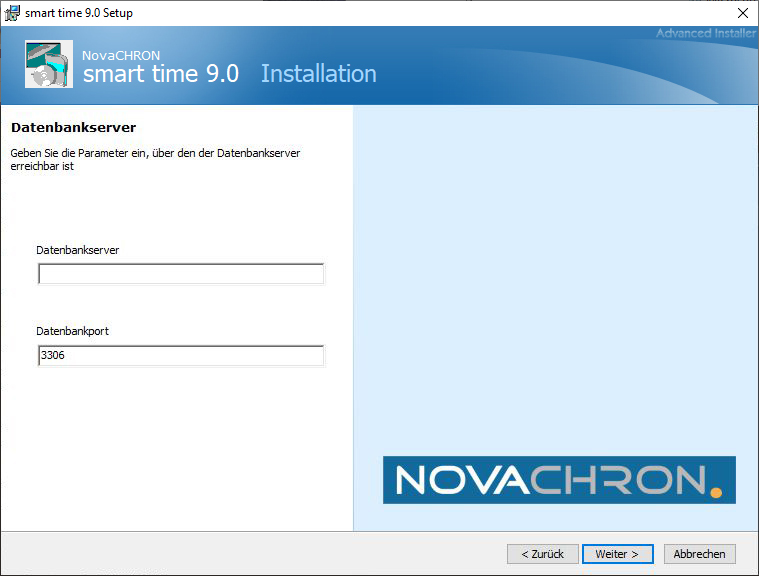Close the setup window with the X
Viewport: 759px width, 576px height.
tap(742, 13)
